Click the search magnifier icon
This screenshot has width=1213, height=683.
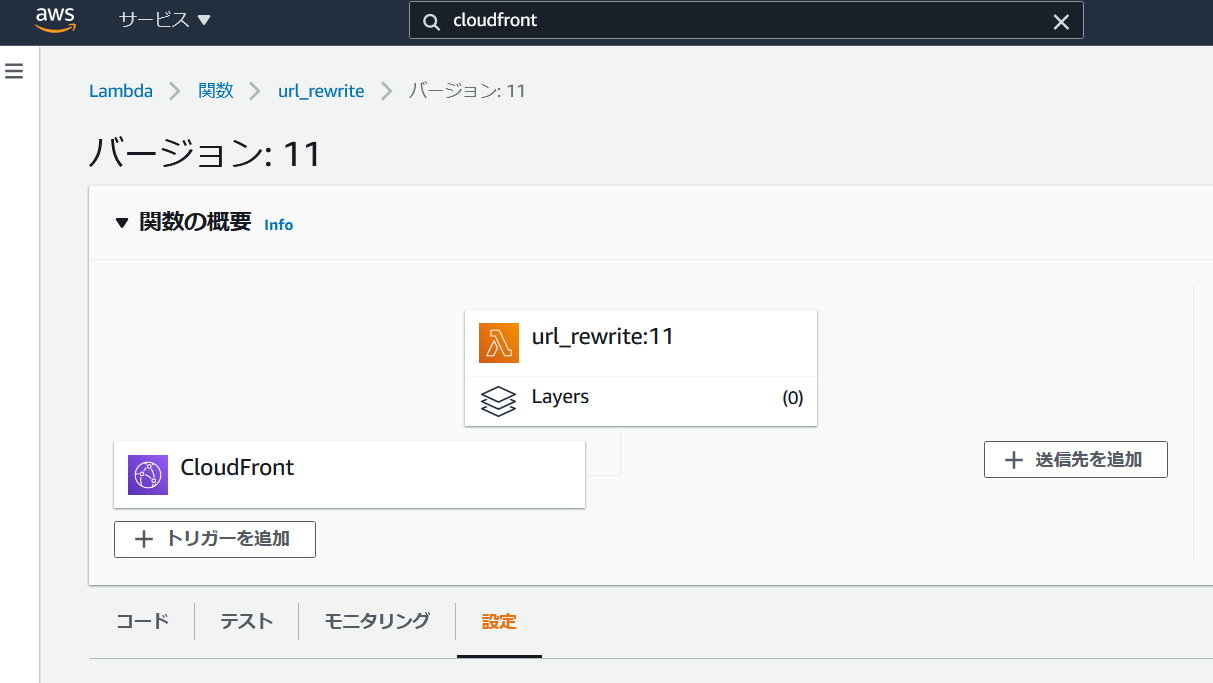(x=430, y=20)
